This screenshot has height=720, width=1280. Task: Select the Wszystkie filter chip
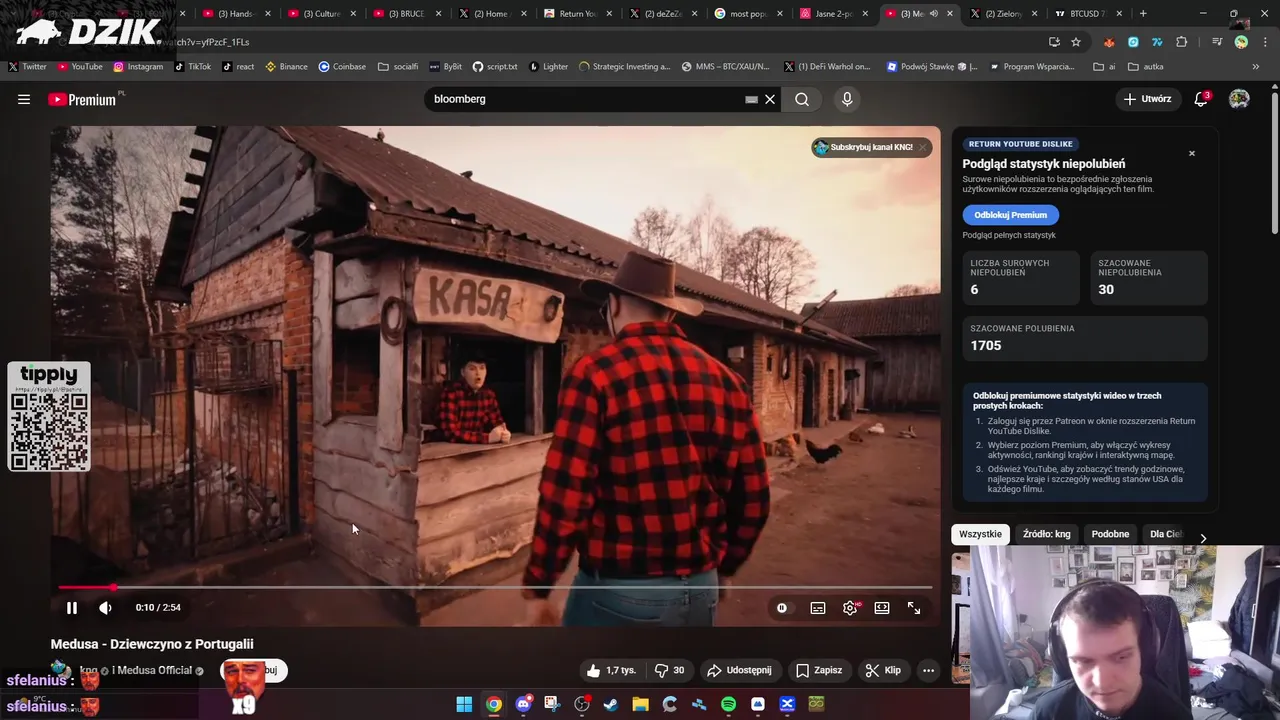coord(980,534)
